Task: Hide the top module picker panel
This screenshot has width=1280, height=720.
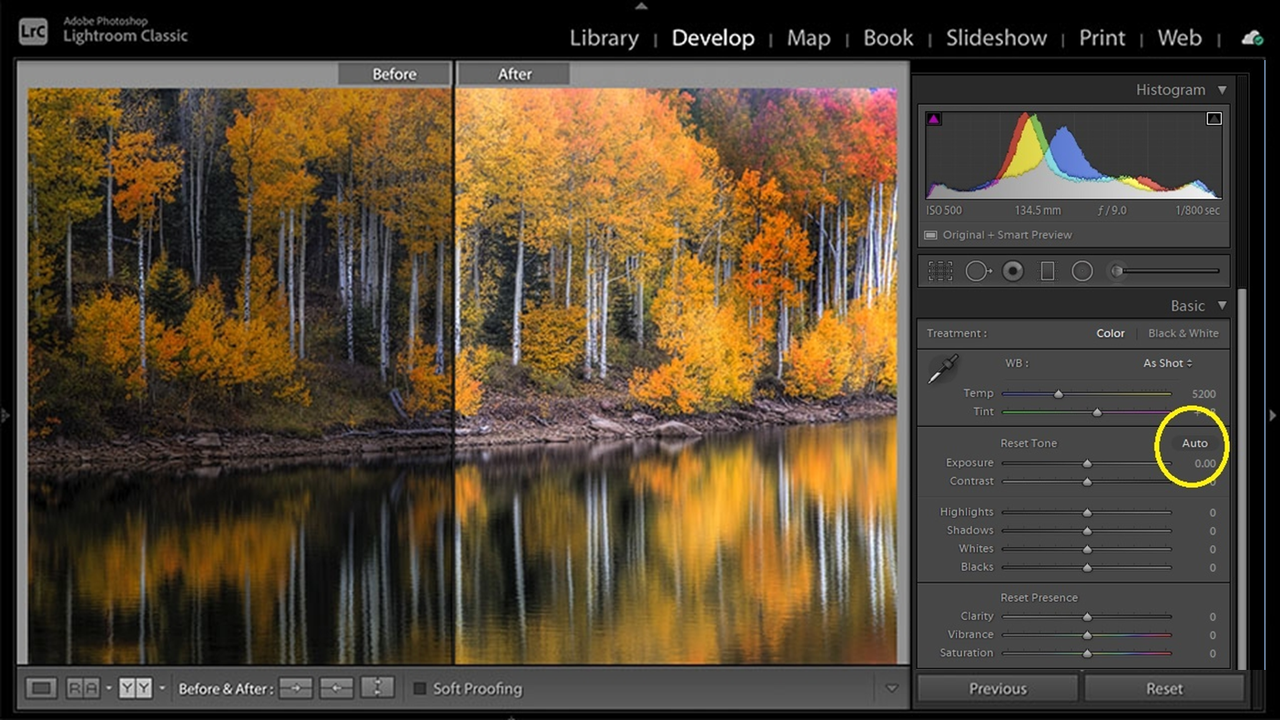Action: click(641, 6)
